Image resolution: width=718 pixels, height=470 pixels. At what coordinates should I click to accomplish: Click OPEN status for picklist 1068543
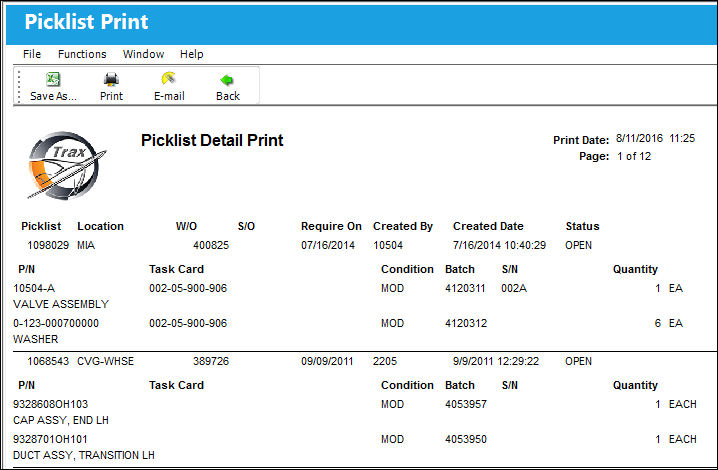pyautogui.click(x=578, y=361)
